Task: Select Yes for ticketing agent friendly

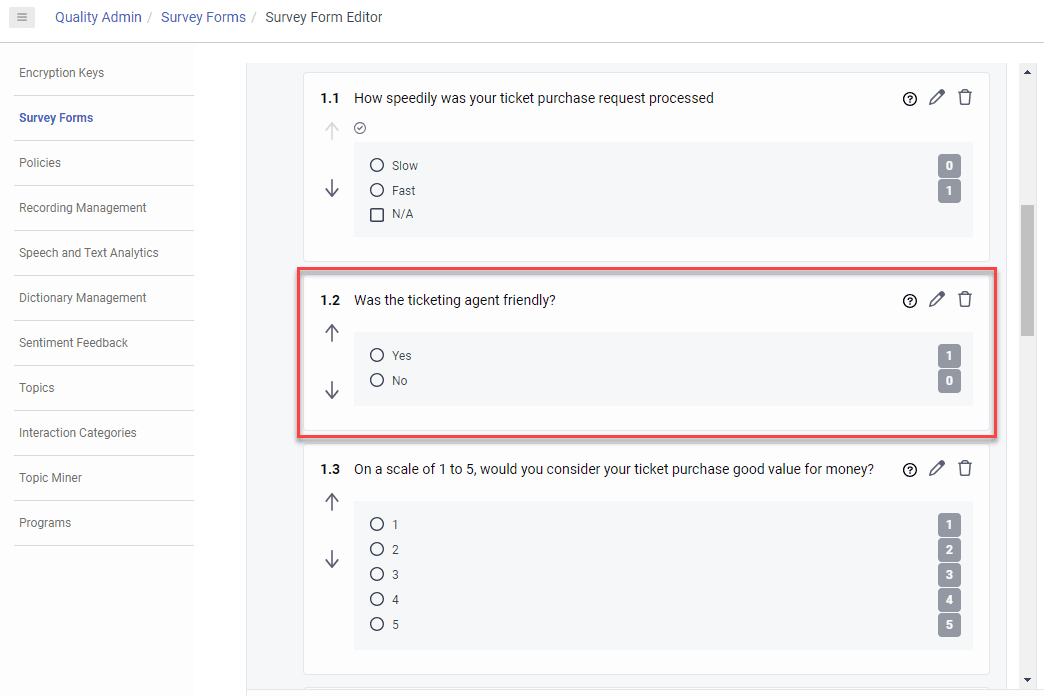Action: pyautogui.click(x=377, y=355)
